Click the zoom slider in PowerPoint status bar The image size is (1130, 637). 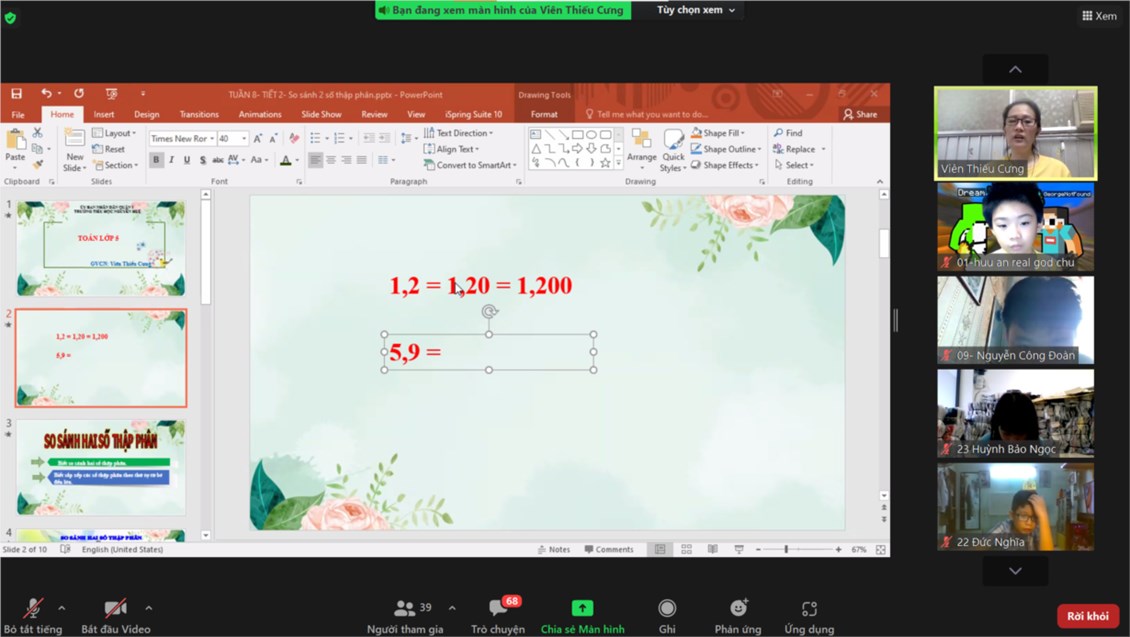(x=786, y=549)
